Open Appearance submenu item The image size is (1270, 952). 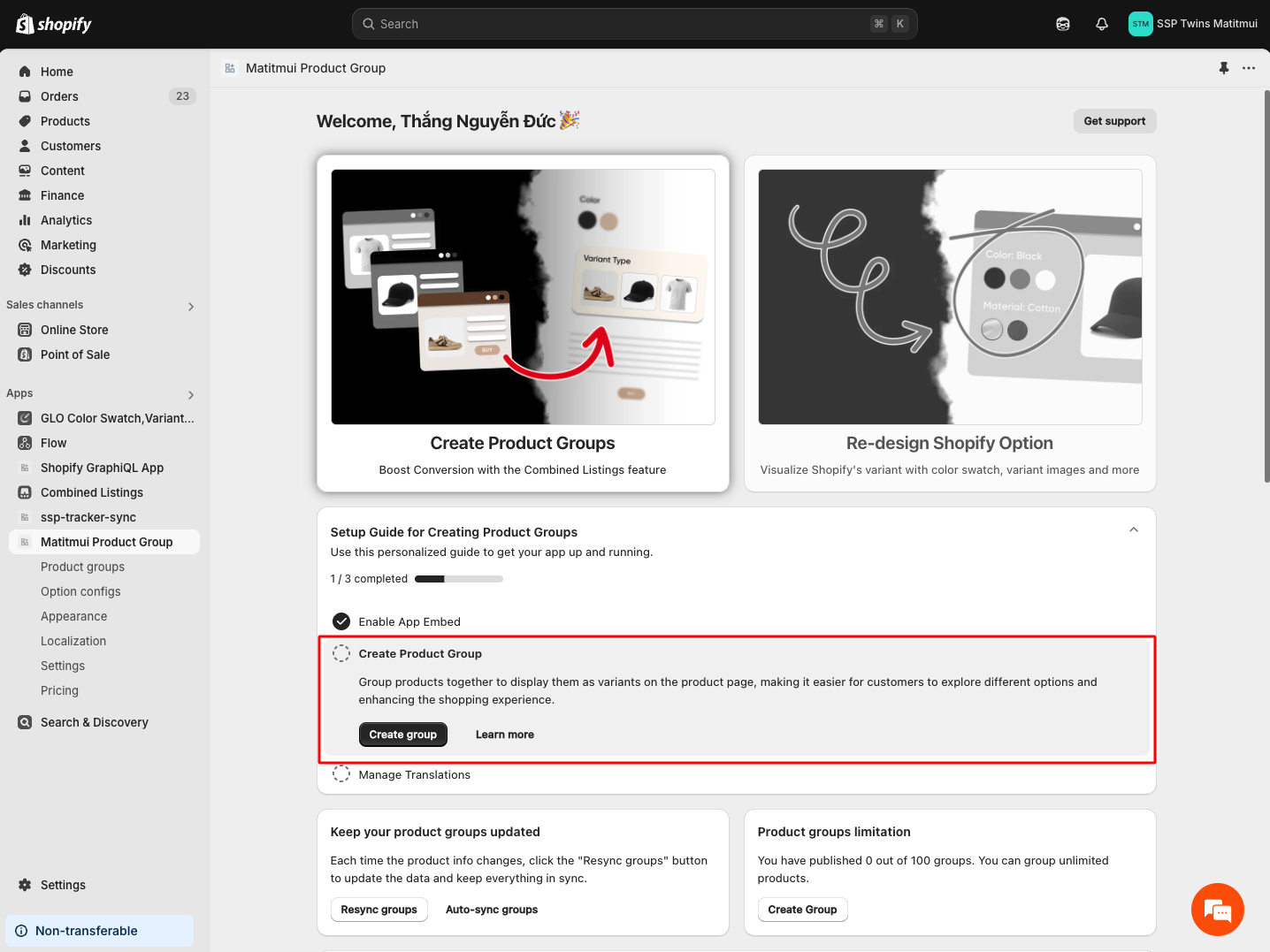[x=73, y=616]
